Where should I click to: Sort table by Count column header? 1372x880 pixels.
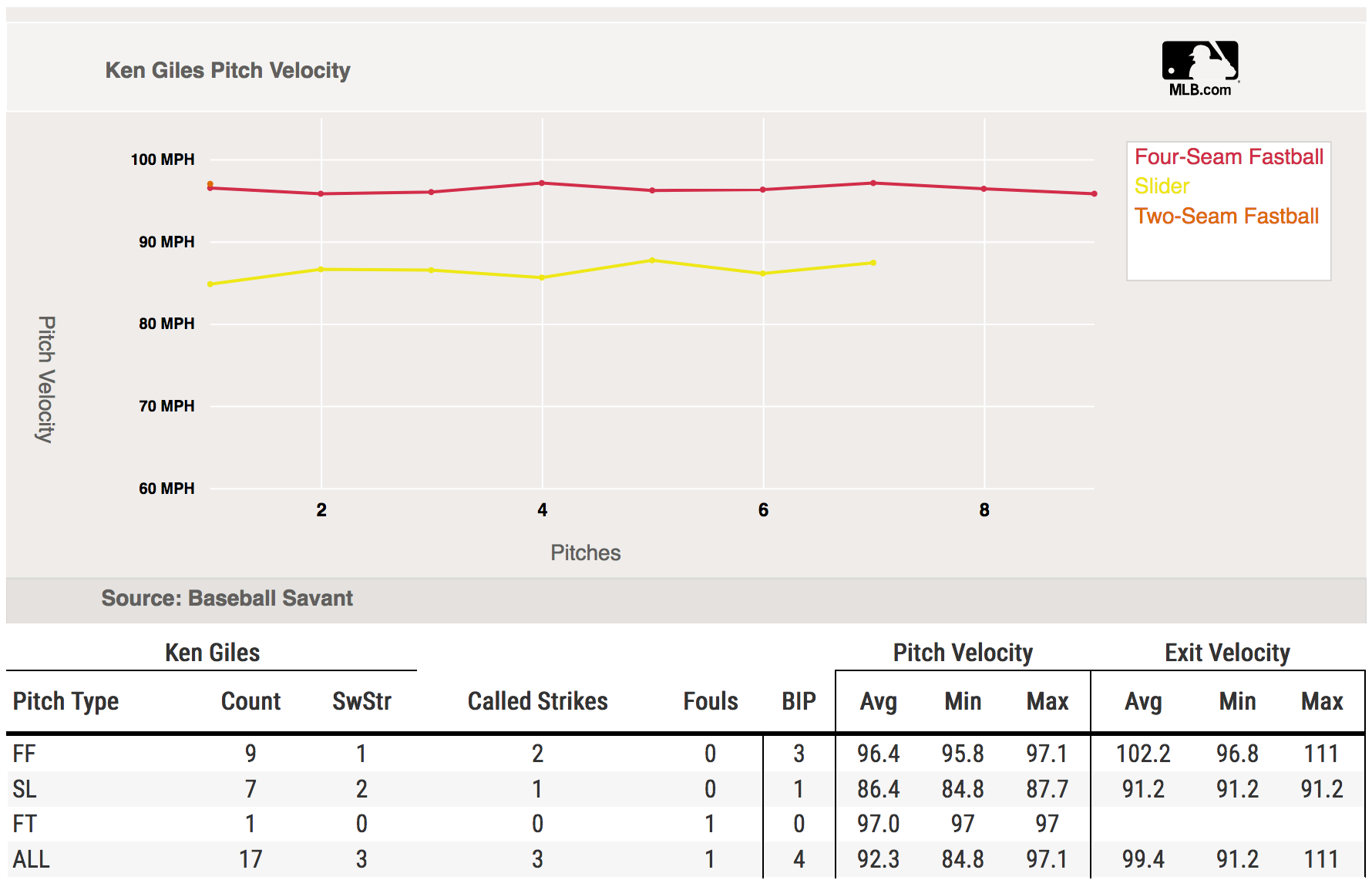tap(251, 701)
